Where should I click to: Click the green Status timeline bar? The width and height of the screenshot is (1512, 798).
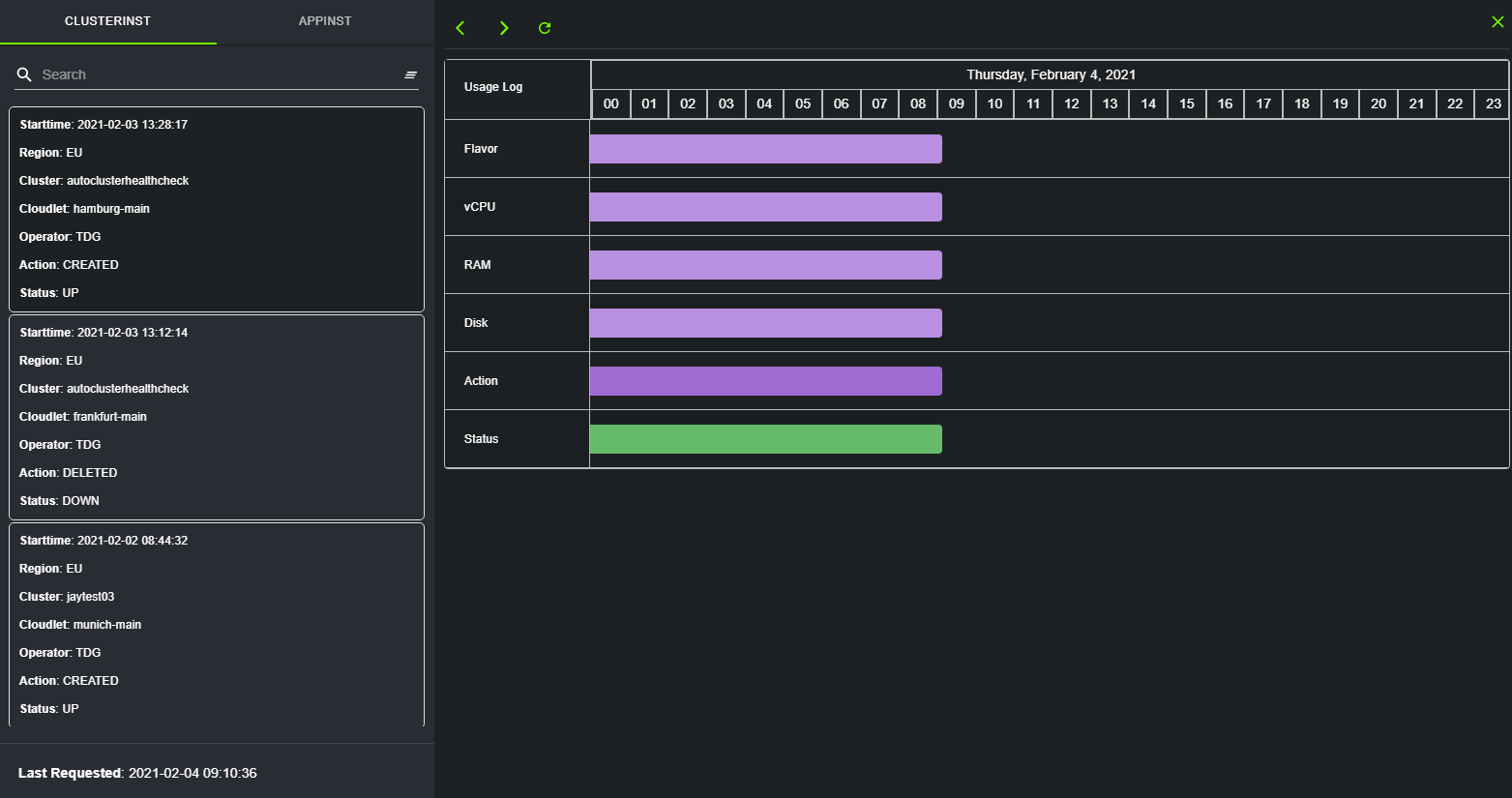click(765, 439)
